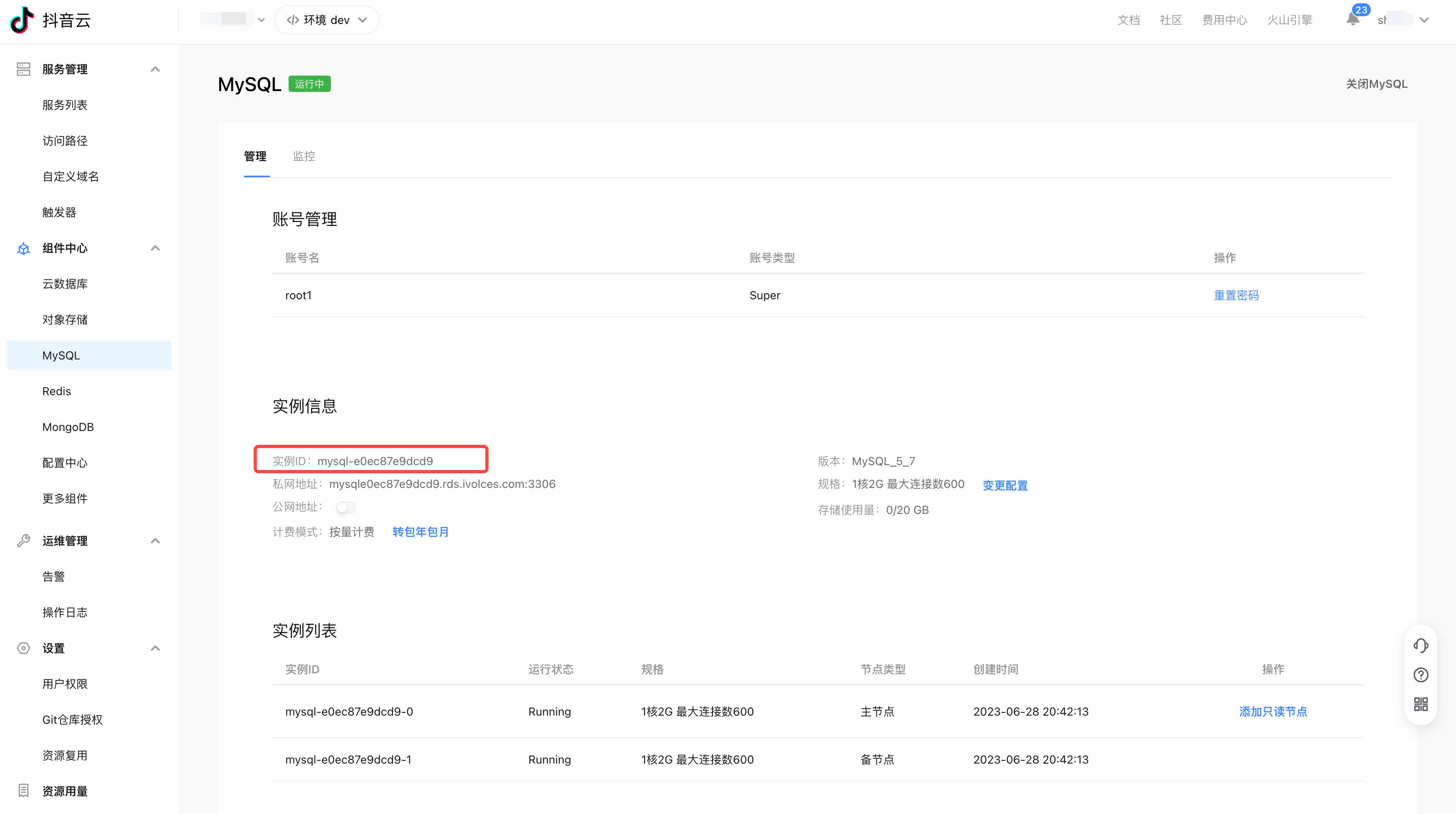Click the 转包年包月 link

[421, 531]
